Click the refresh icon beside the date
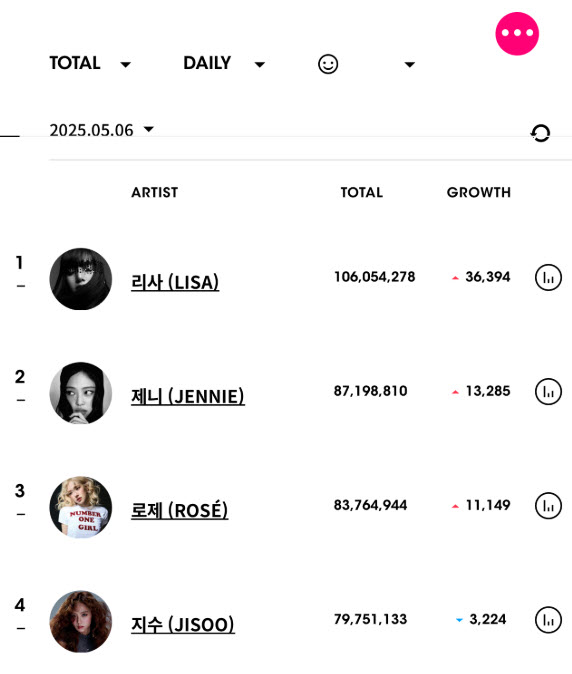 [540, 133]
